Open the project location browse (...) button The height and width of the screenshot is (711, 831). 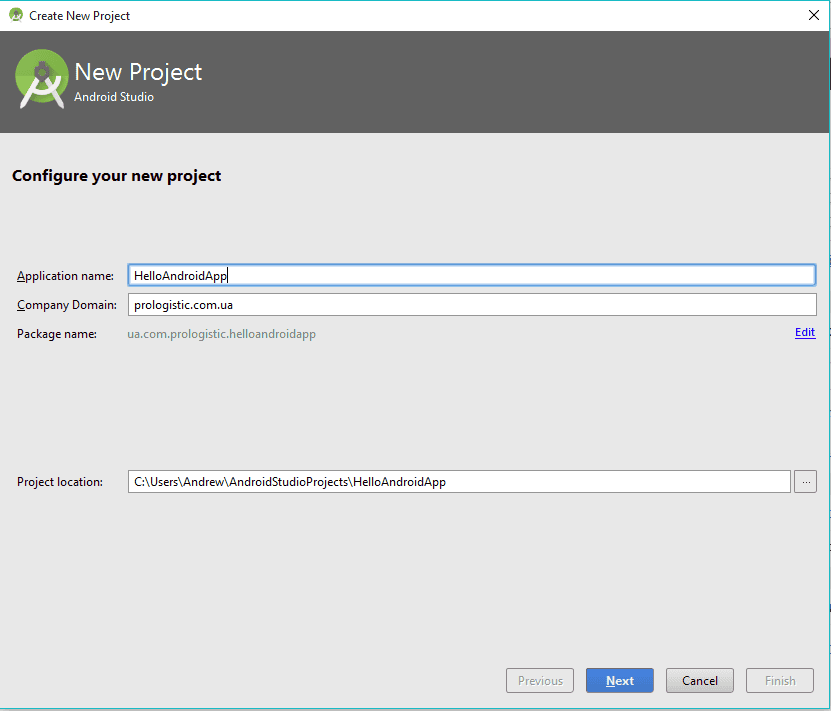pos(805,482)
